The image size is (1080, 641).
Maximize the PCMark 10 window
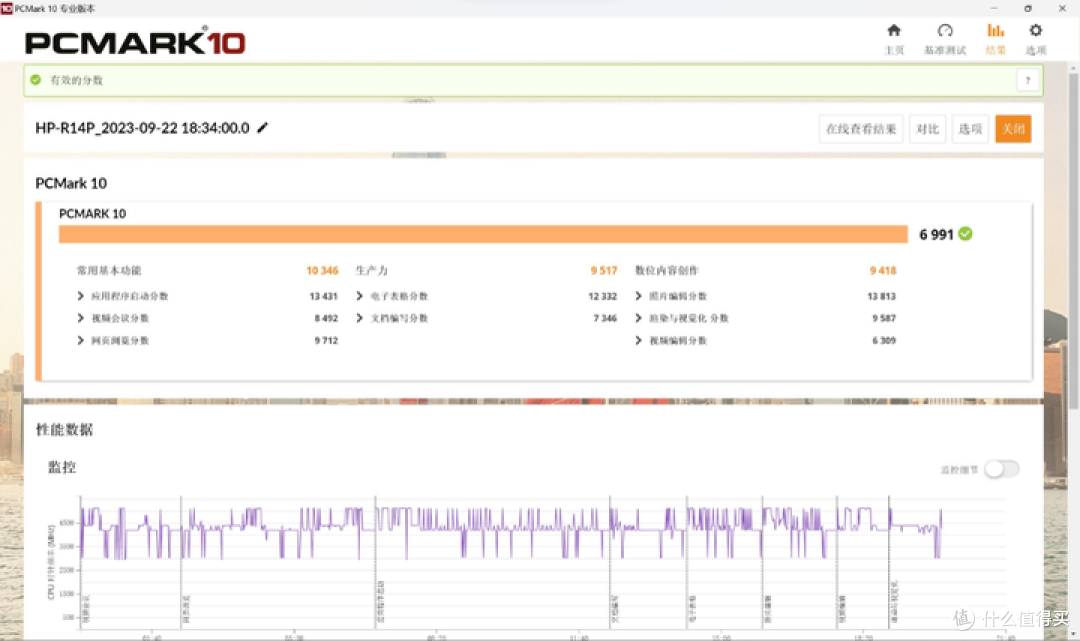pos(1028,8)
